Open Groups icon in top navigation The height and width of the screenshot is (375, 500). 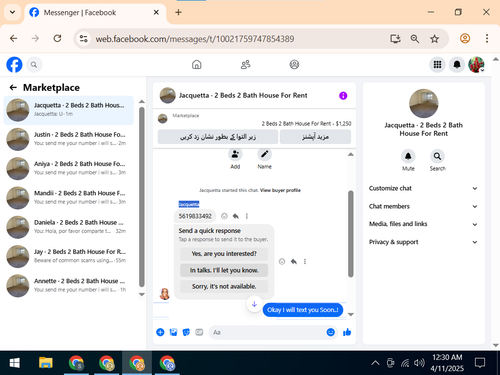point(294,64)
